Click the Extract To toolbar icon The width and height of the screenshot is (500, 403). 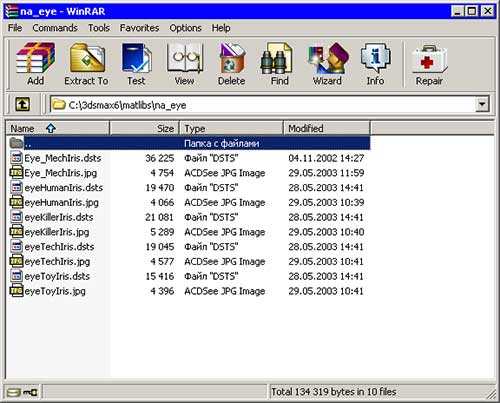coord(87,58)
